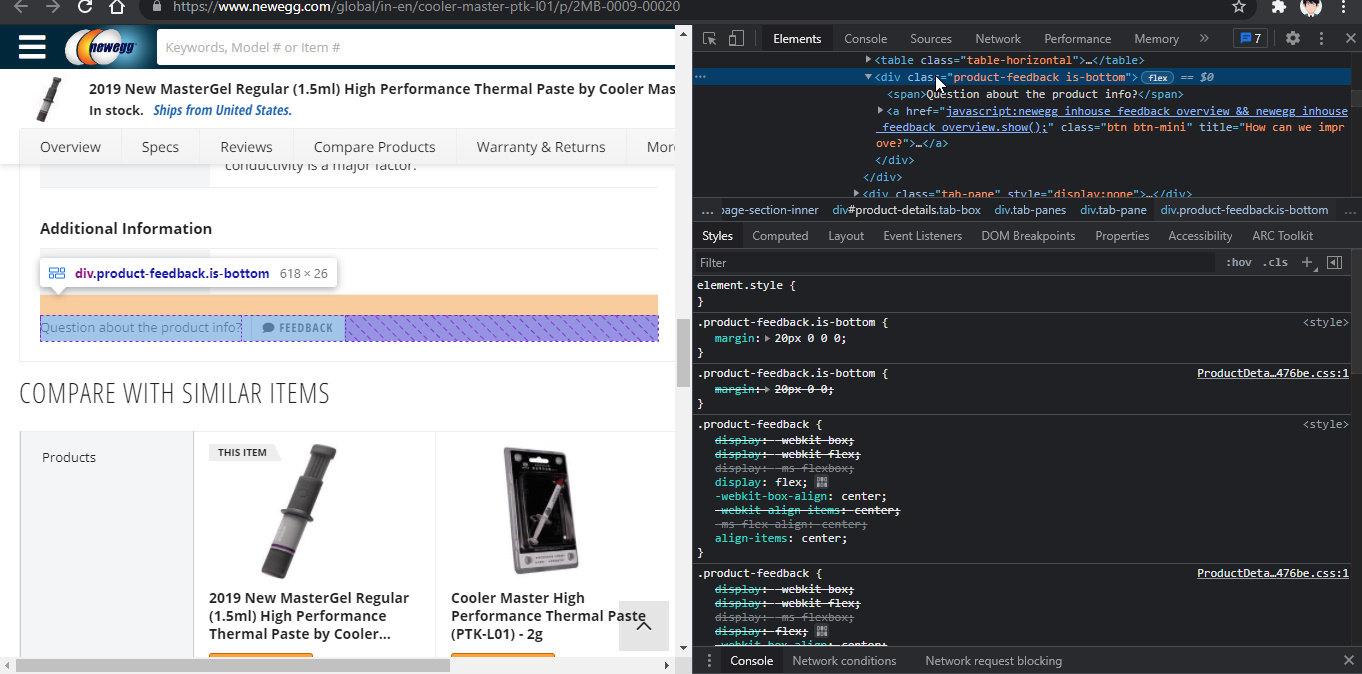The width and height of the screenshot is (1362, 674).
Task: Close the DevTools panel with the top X
Action: pyautogui.click(x=1349, y=38)
